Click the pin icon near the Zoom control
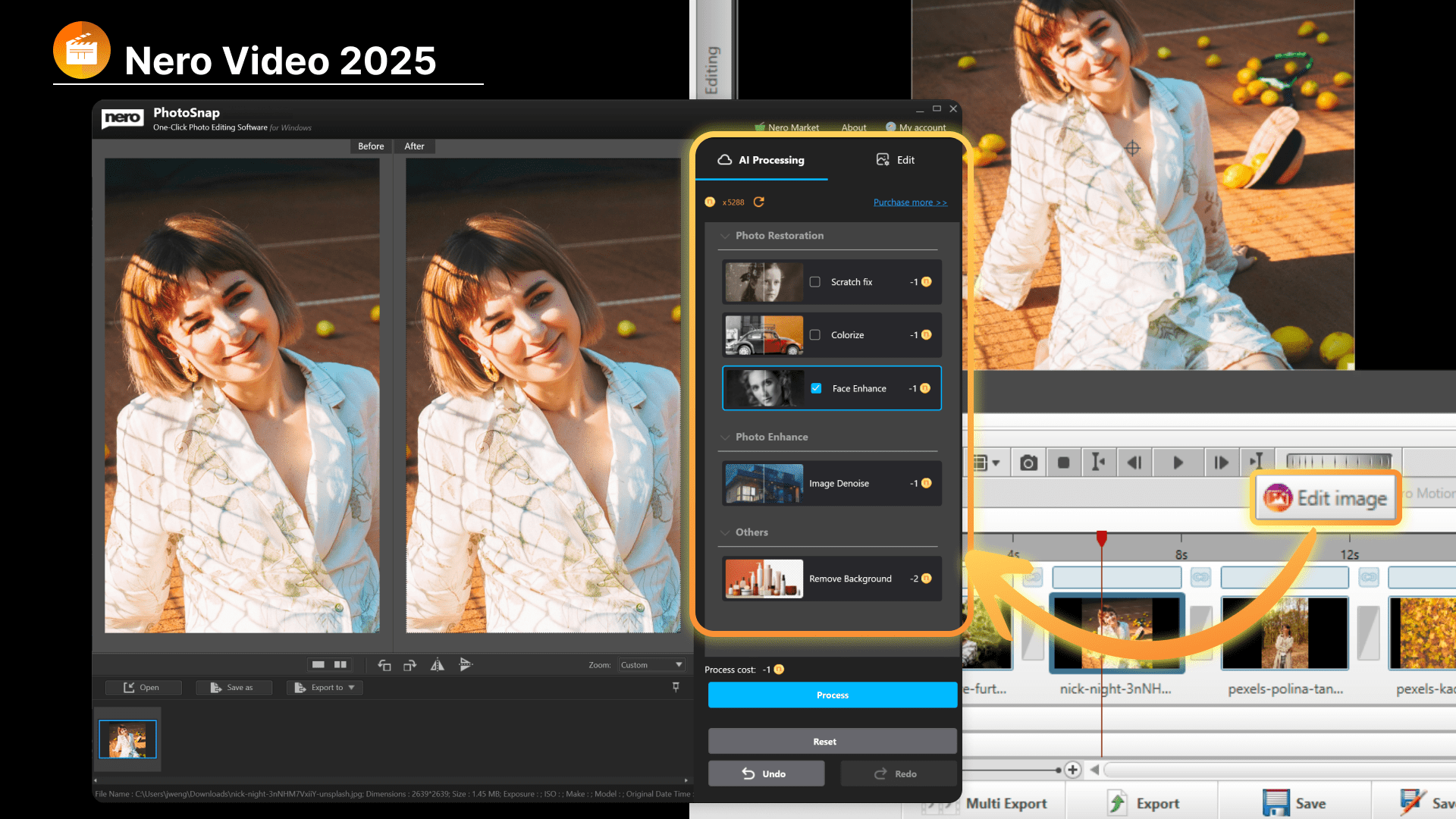1456x819 pixels. [x=676, y=687]
